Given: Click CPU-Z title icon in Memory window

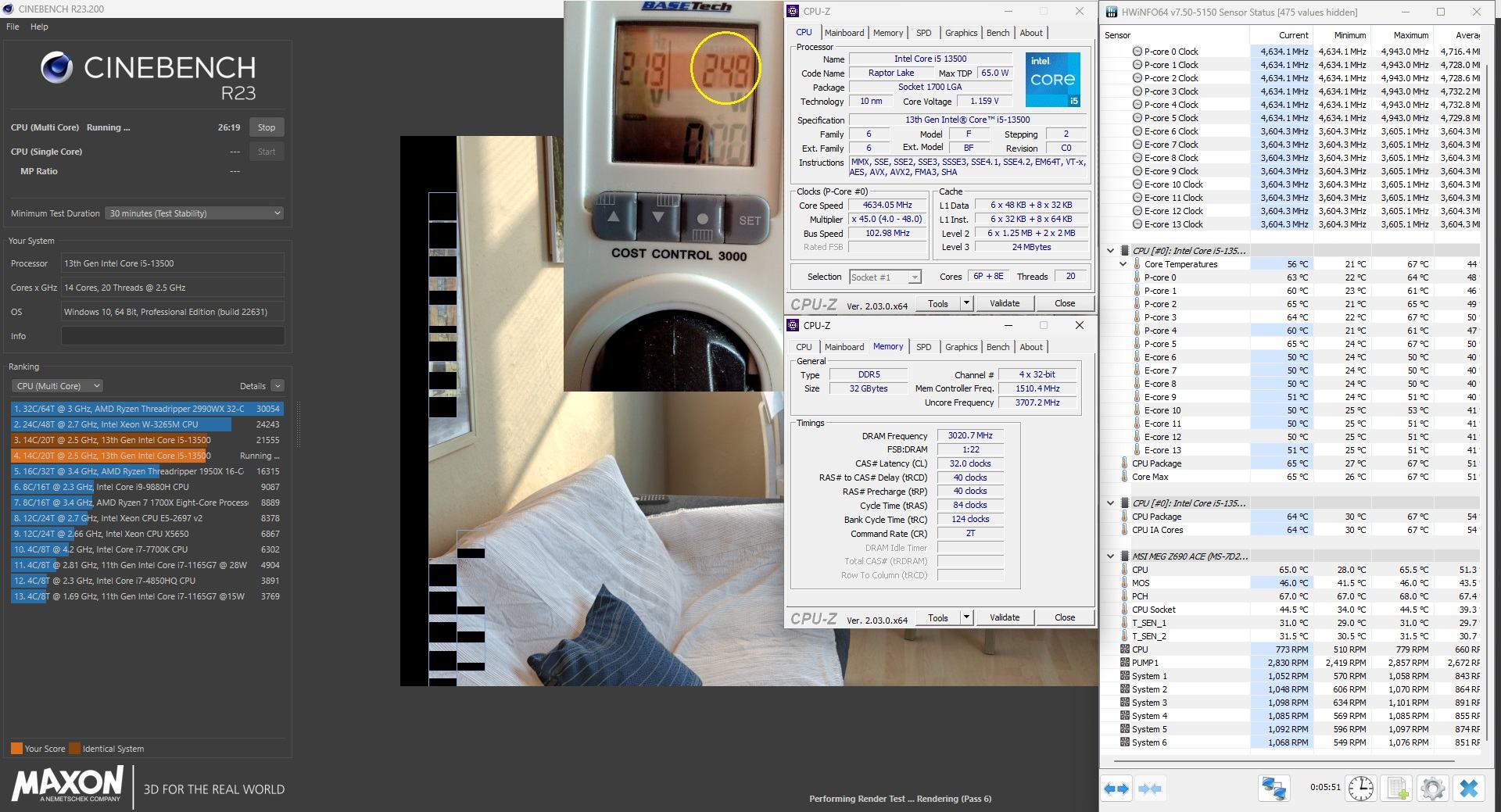Looking at the screenshot, I should tap(793, 325).
